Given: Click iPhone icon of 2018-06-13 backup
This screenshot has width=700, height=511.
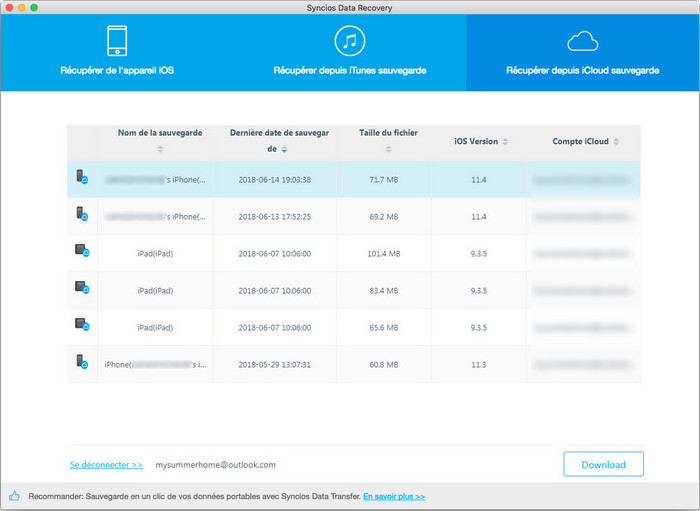Looking at the screenshot, I should [82, 214].
